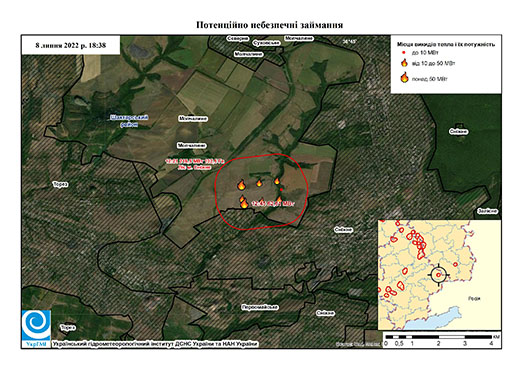The width and height of the screenshot is (520, 368).
Task: Click the small red dot hotspot inside the circle
Action: tap(282, 189)
